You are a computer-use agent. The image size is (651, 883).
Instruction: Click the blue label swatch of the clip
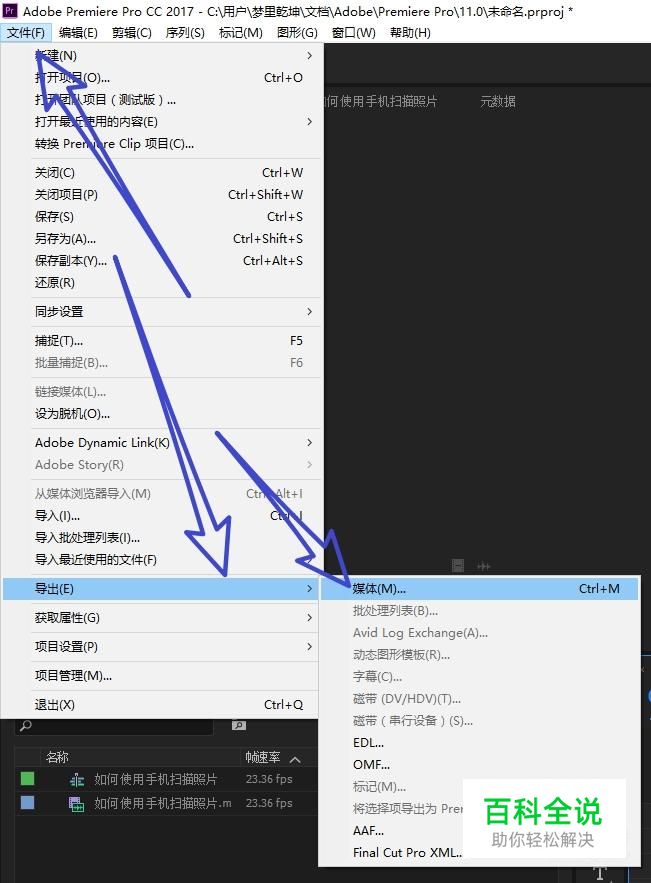(27, 802)
